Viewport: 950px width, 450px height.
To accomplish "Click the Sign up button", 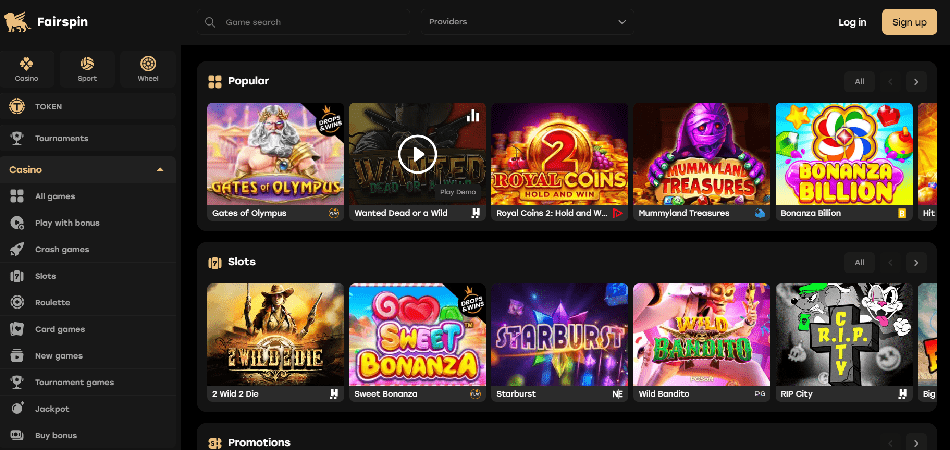I will pyautogui.click(x=909, y=22).
